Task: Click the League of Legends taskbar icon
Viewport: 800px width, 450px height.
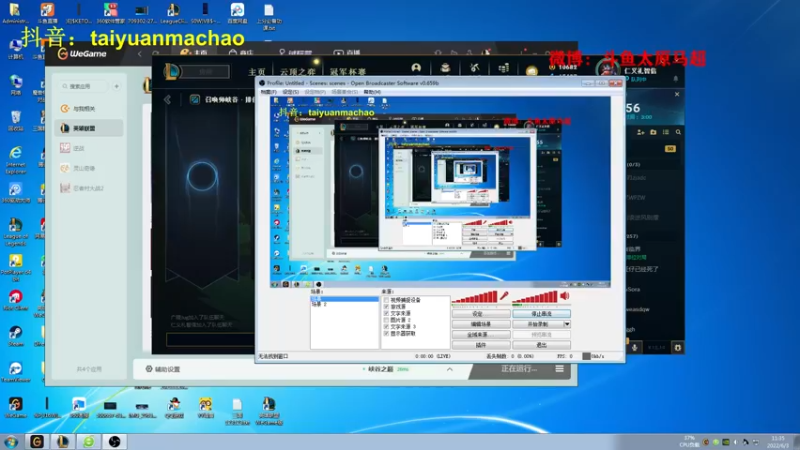Action: [63, 441]
